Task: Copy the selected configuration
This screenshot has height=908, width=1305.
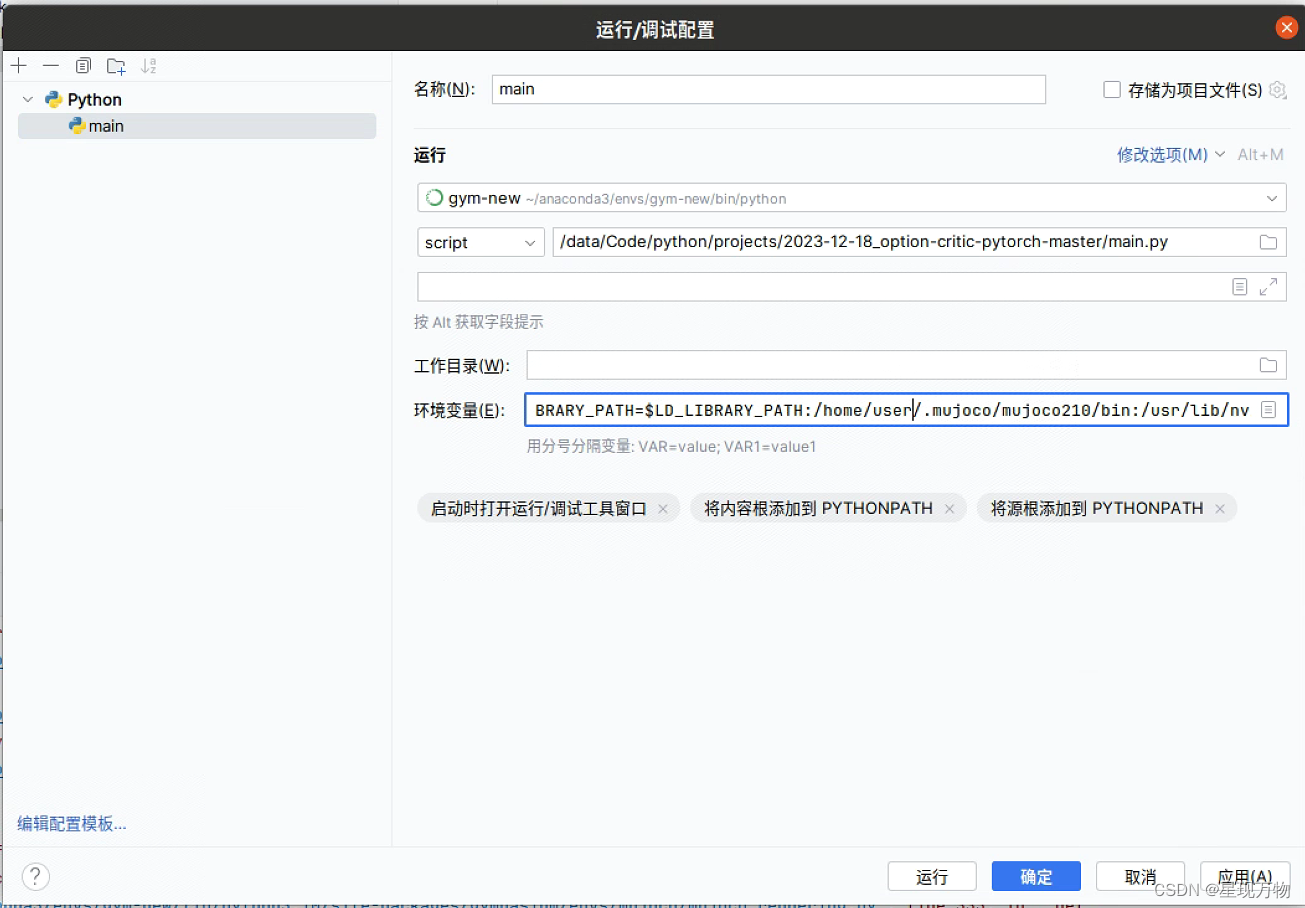Action: 84,66
